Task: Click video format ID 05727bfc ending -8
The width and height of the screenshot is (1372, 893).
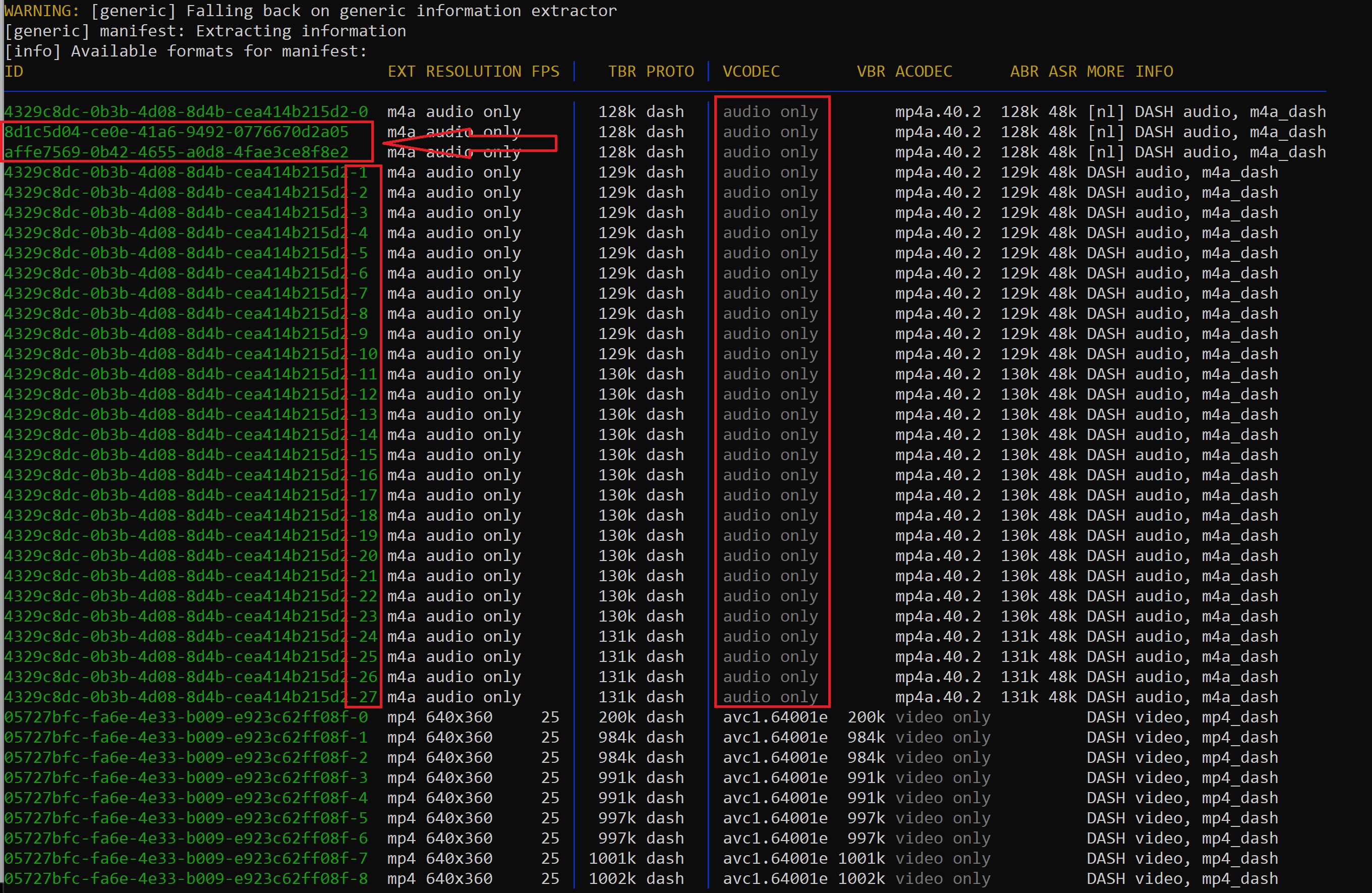Action: point(186,878)
